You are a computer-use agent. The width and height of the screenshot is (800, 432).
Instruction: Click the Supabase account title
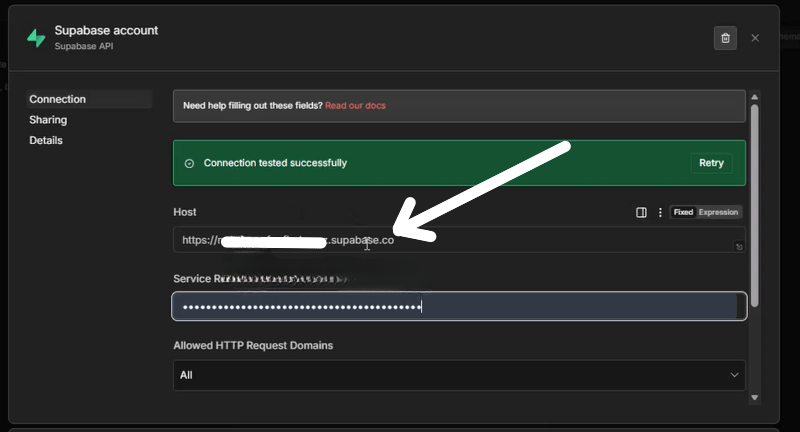pos(106,31)
